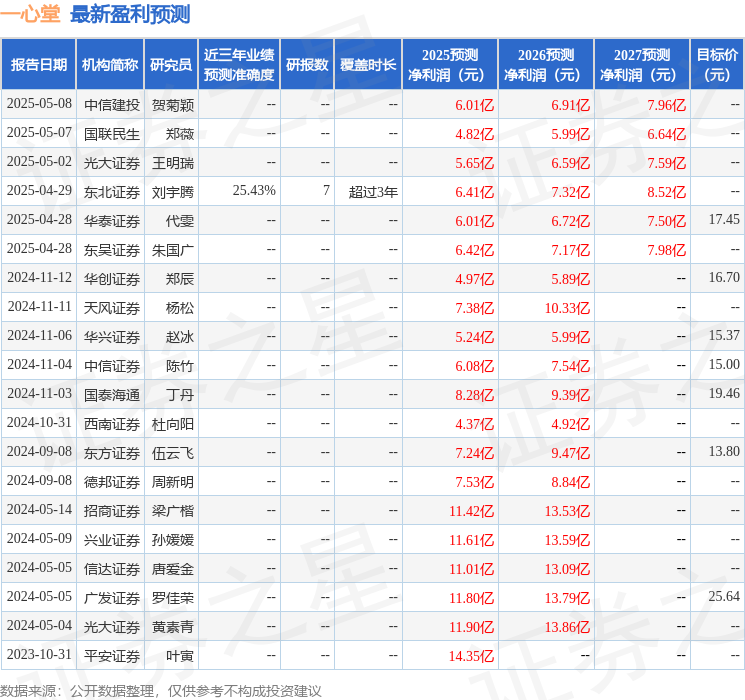The width and height of the screenshot is (745, 700).
Task: Click the 15.37 target price
Action: point(724,336)
